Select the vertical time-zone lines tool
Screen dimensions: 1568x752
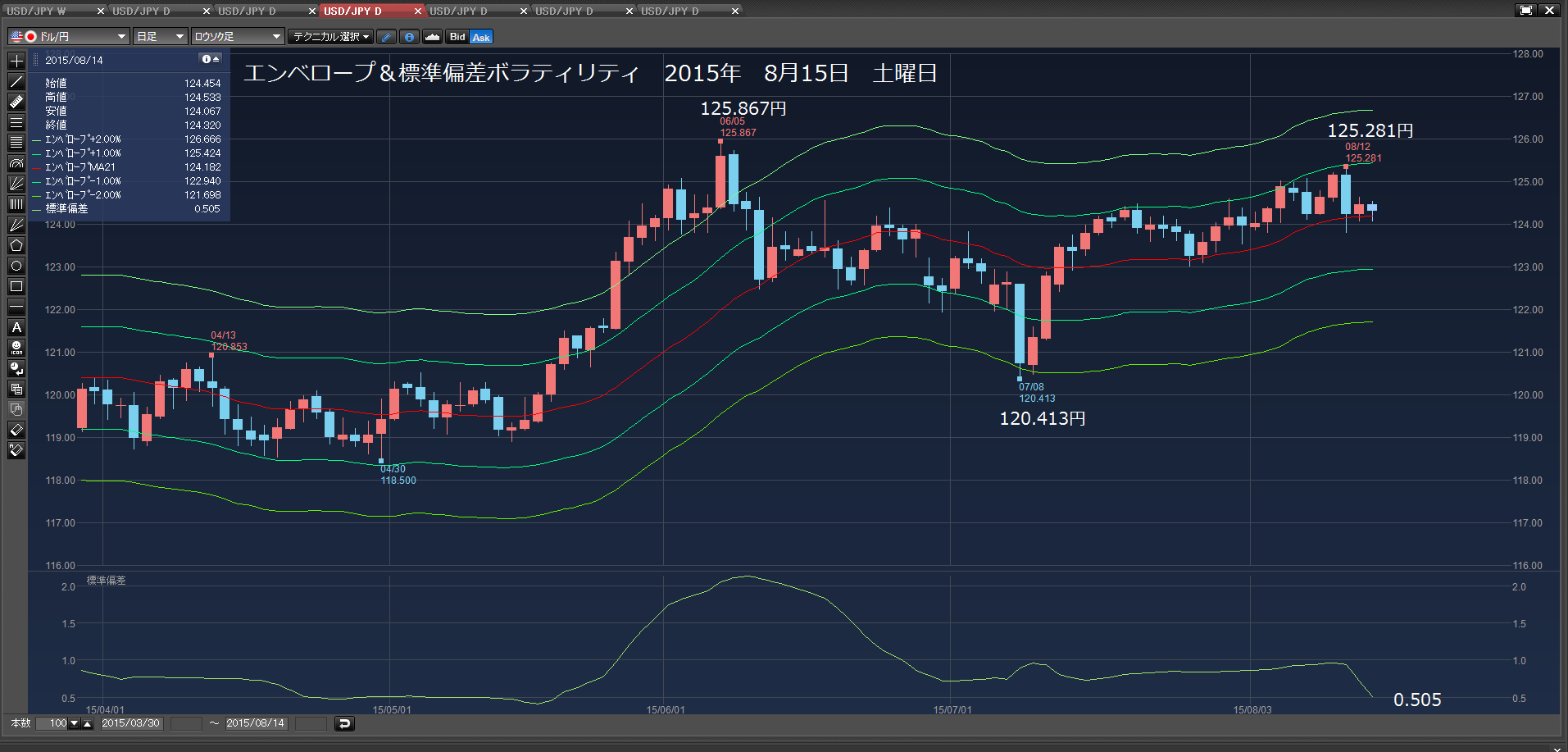click(x=16, y=204)
